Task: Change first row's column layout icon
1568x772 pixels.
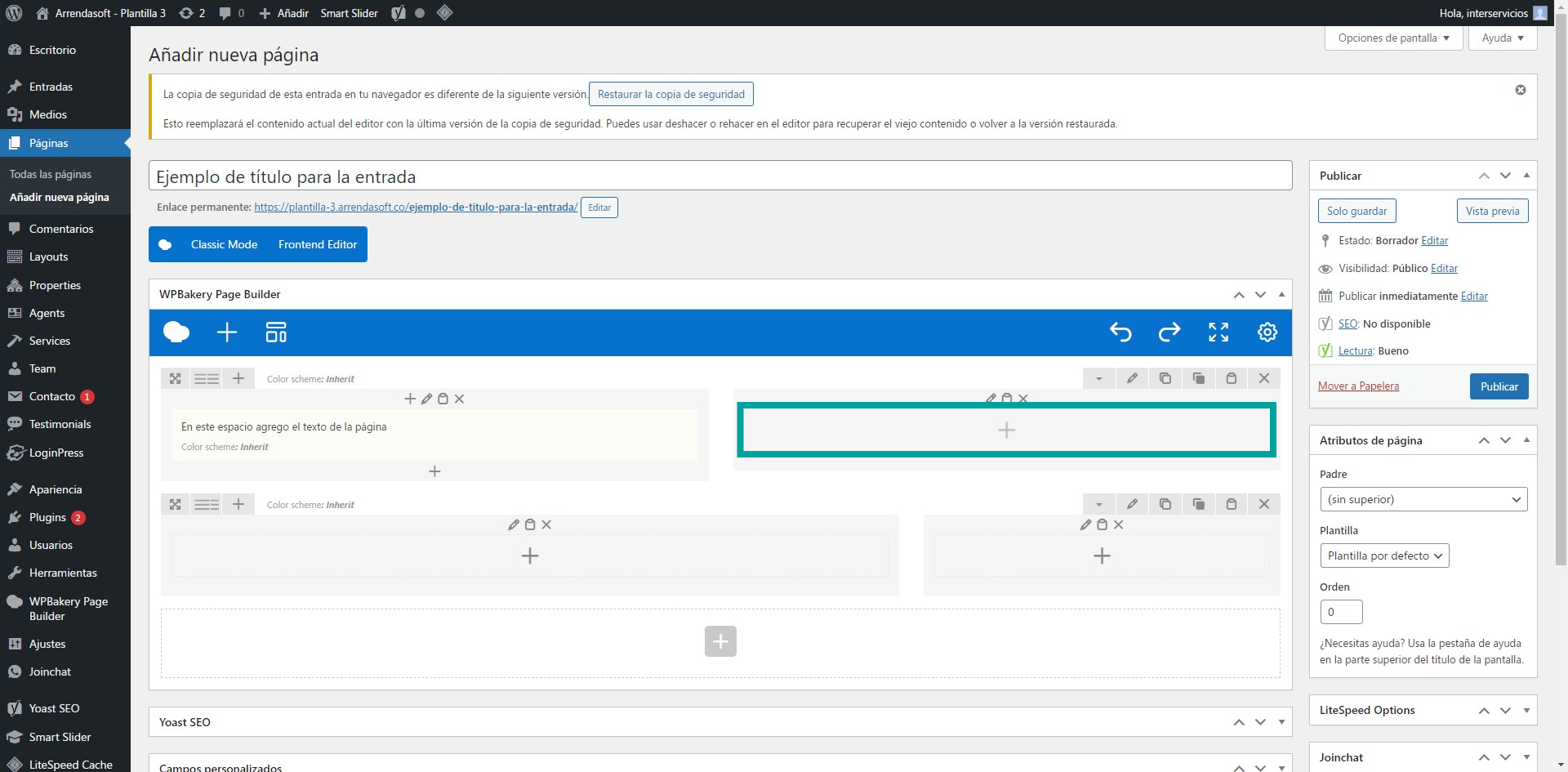Action: point(207,379)
